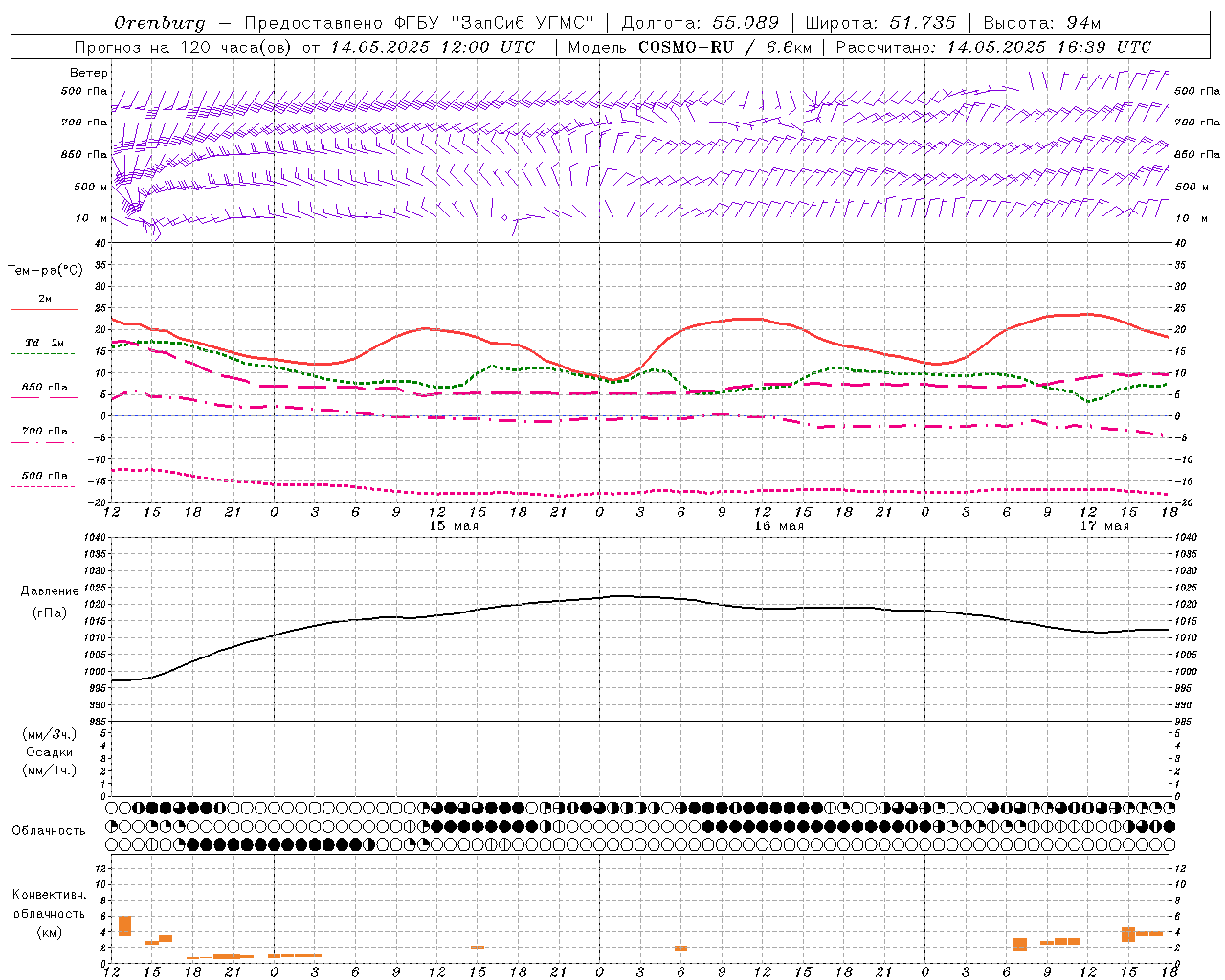Select the "Осадки" precipitation label
This screenshot has width=1225, height=980.
(x=50, y=752)
